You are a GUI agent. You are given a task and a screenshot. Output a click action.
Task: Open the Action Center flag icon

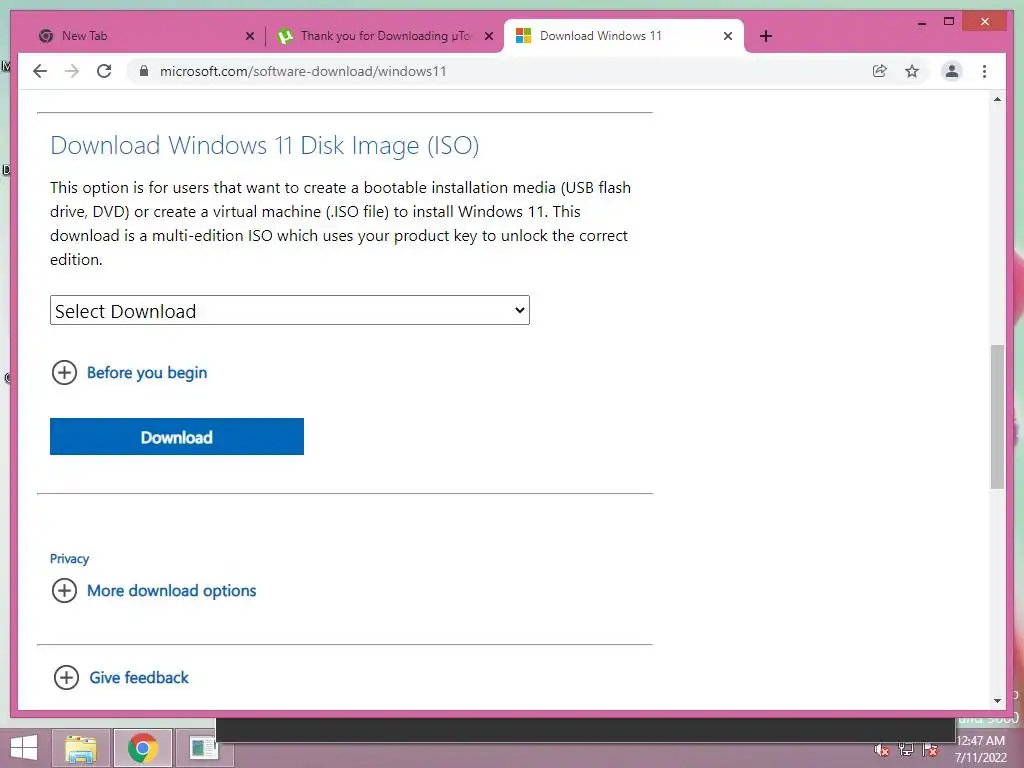tap(931, 750)
